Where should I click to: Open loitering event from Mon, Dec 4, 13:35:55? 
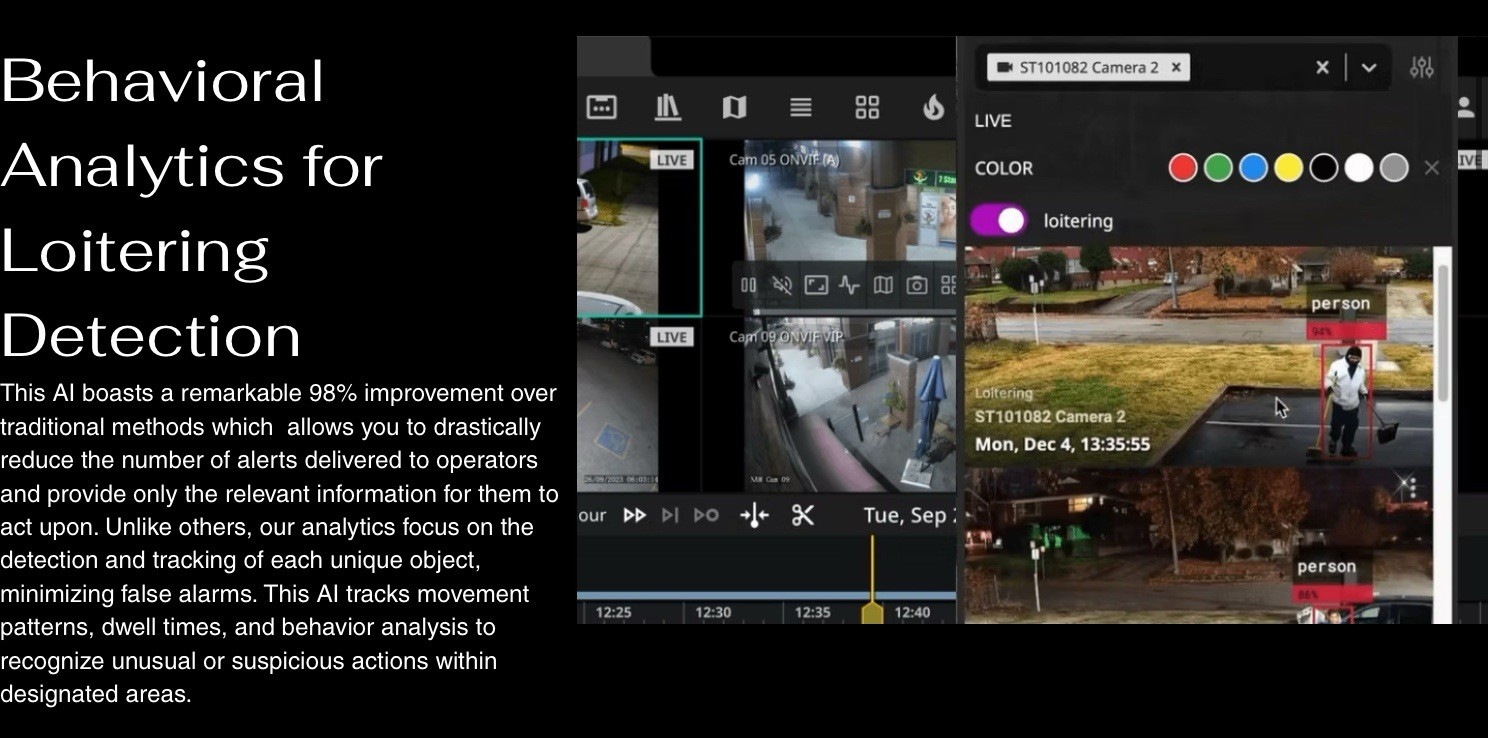[x=1198, y=356]
